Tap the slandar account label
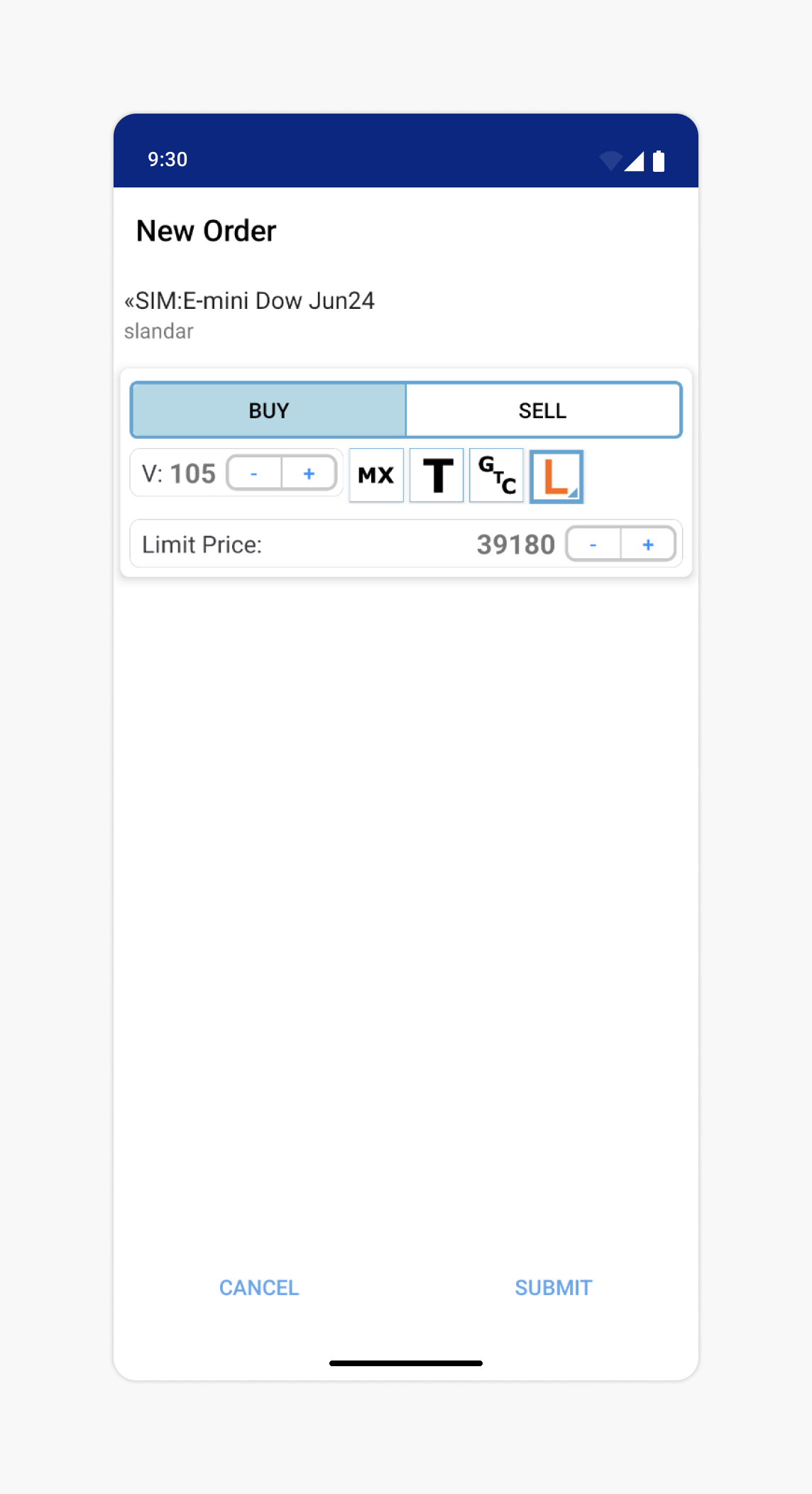 [x=159, y=332]
